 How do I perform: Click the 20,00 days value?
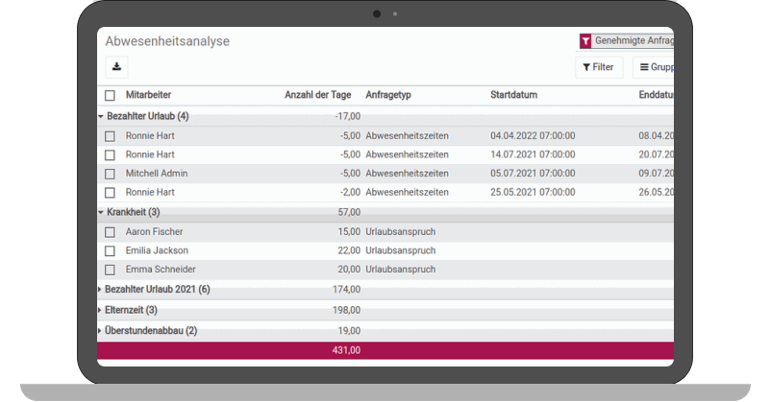(x=349, y=269)
